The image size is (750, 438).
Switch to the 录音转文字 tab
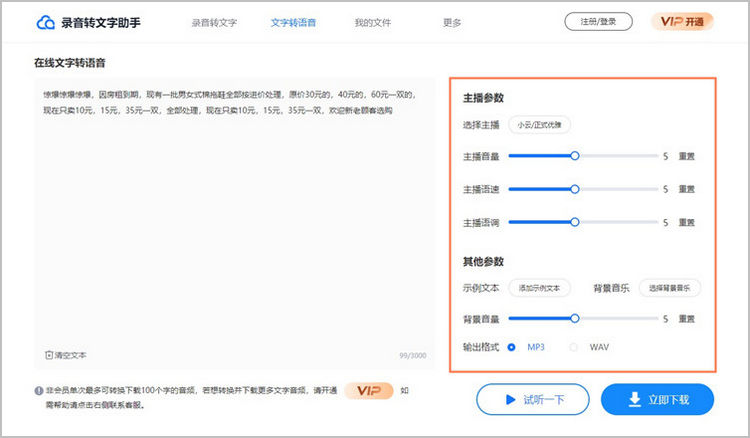coord(214,22)
